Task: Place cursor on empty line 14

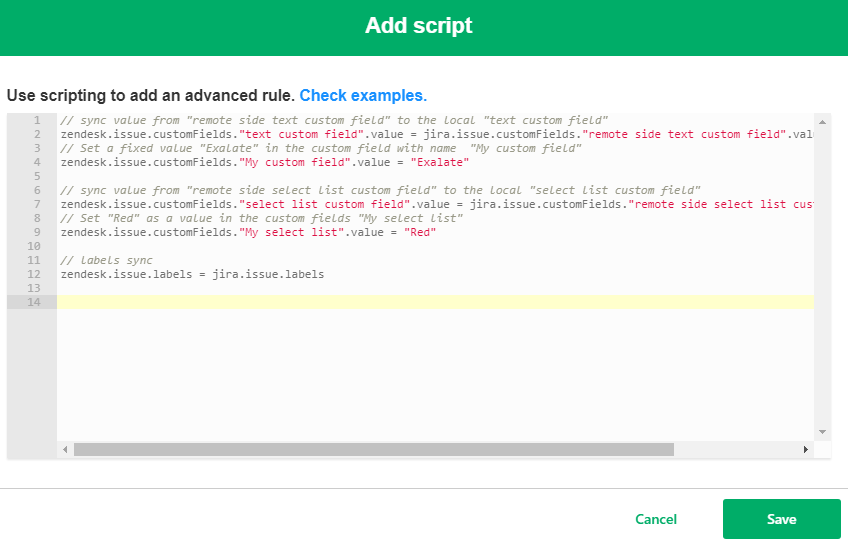Action: pyautogui.click(x=435, y=302)
